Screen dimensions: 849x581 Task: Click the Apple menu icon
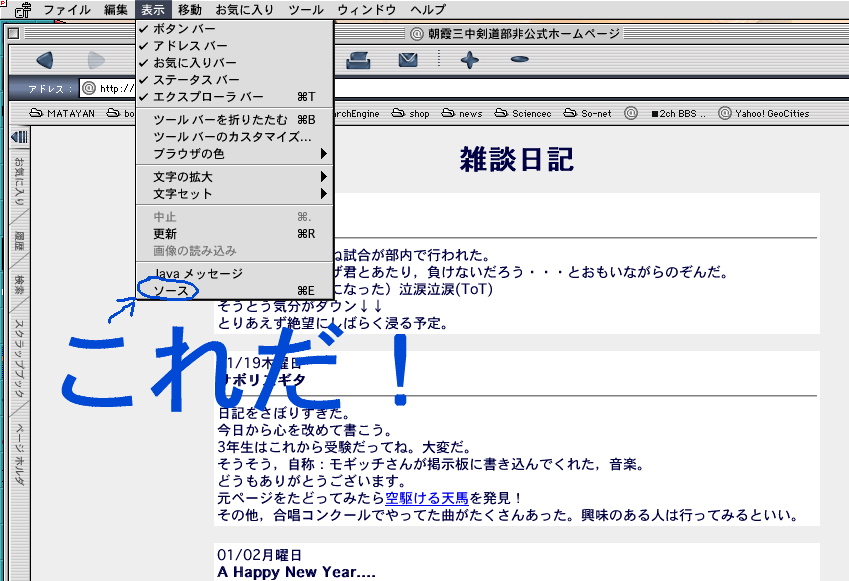[x=21, y=10]
